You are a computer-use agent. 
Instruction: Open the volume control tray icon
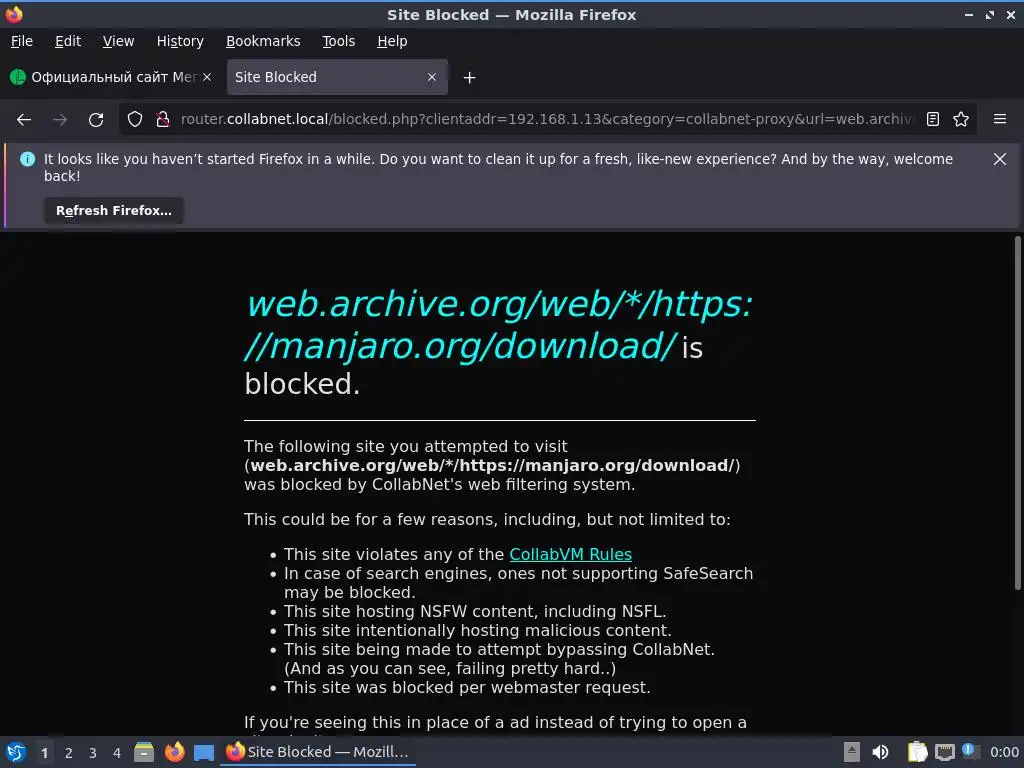pyautogui.click(x=880, y=752)
